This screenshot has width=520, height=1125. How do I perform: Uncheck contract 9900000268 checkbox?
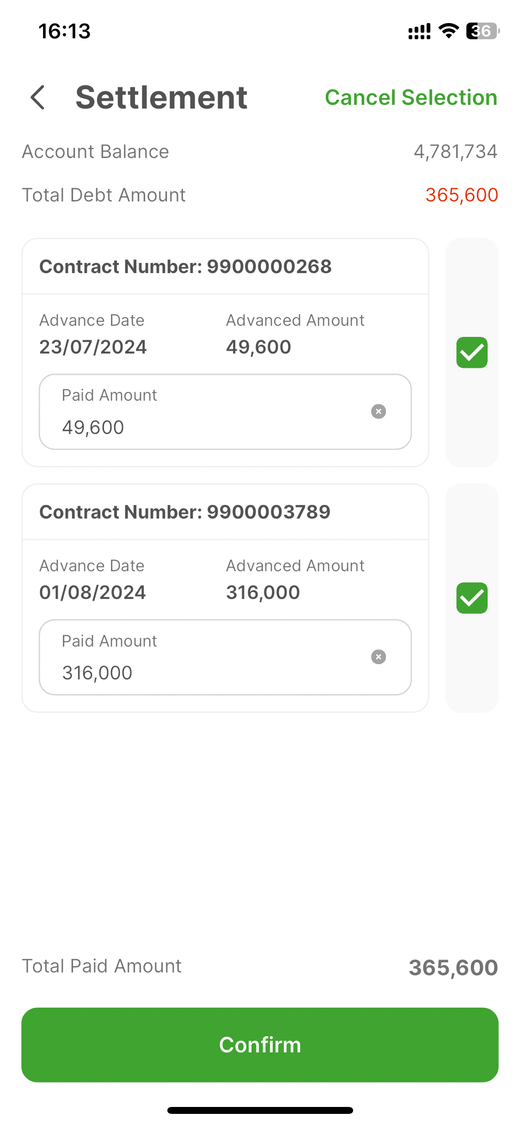(x=472, y=352)
